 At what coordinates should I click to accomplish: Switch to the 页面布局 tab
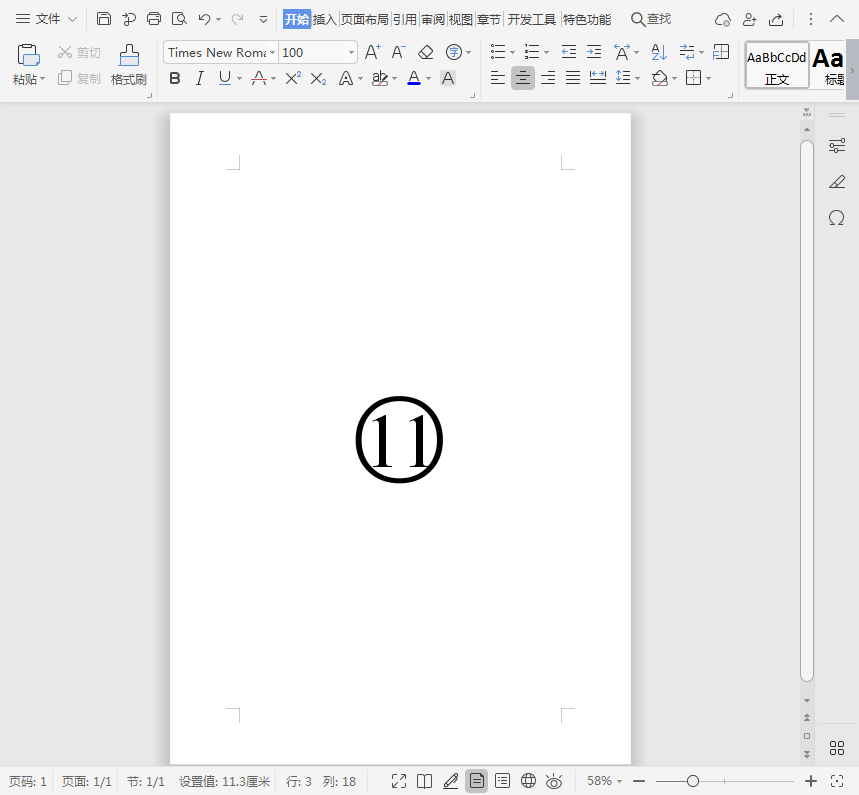point(364,20)
